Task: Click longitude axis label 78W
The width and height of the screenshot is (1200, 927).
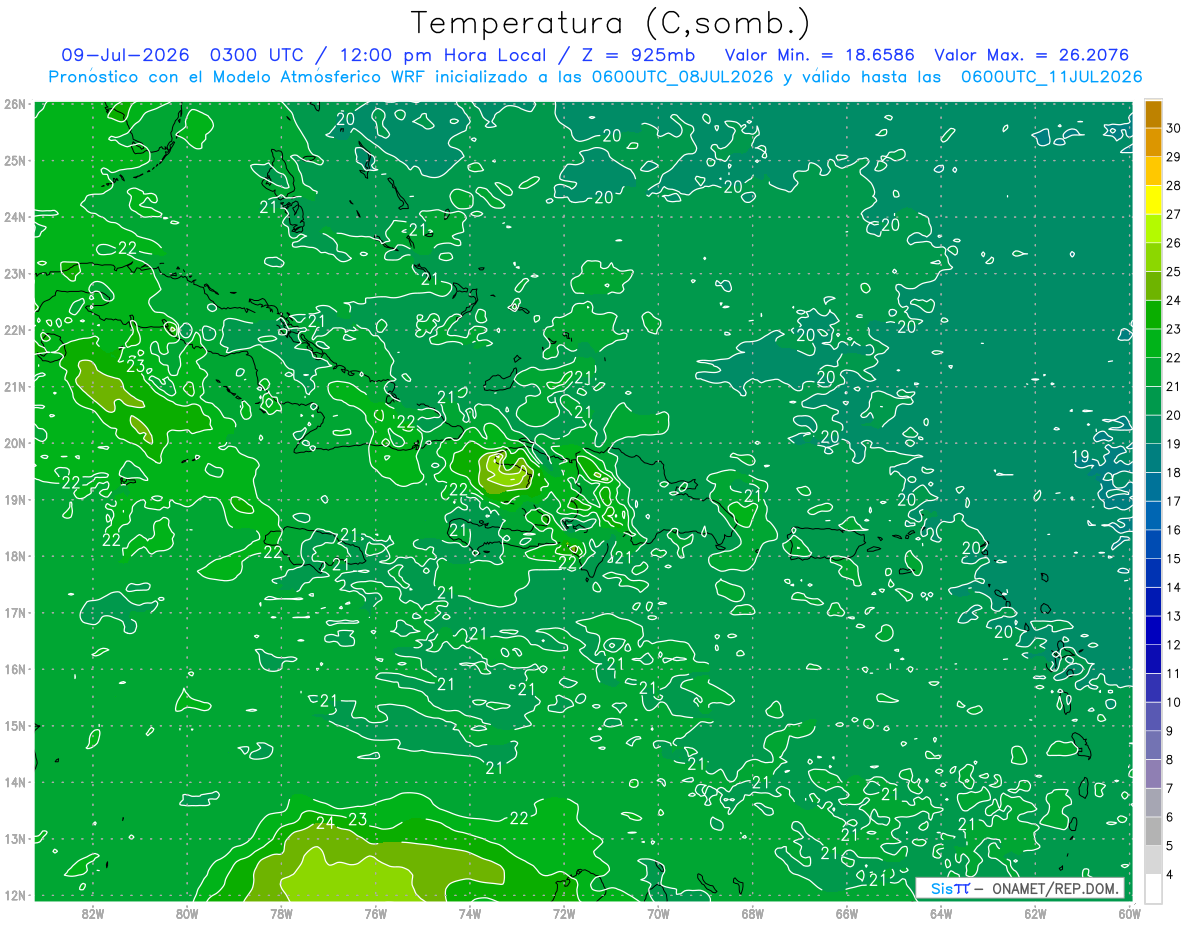Action: (281, 913)
